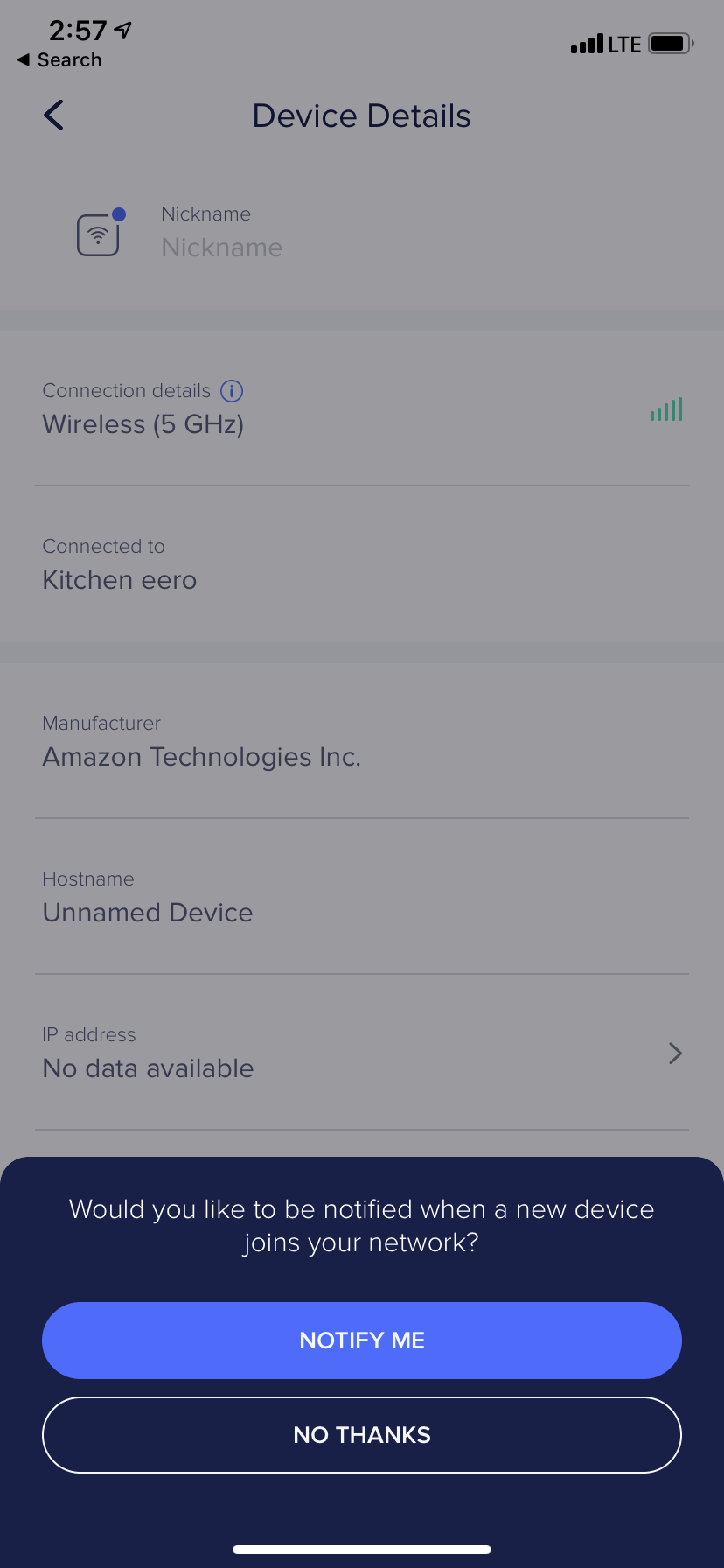
Task: Tap the new-device notification prompt text
Action: click(x=362, y=1226)
